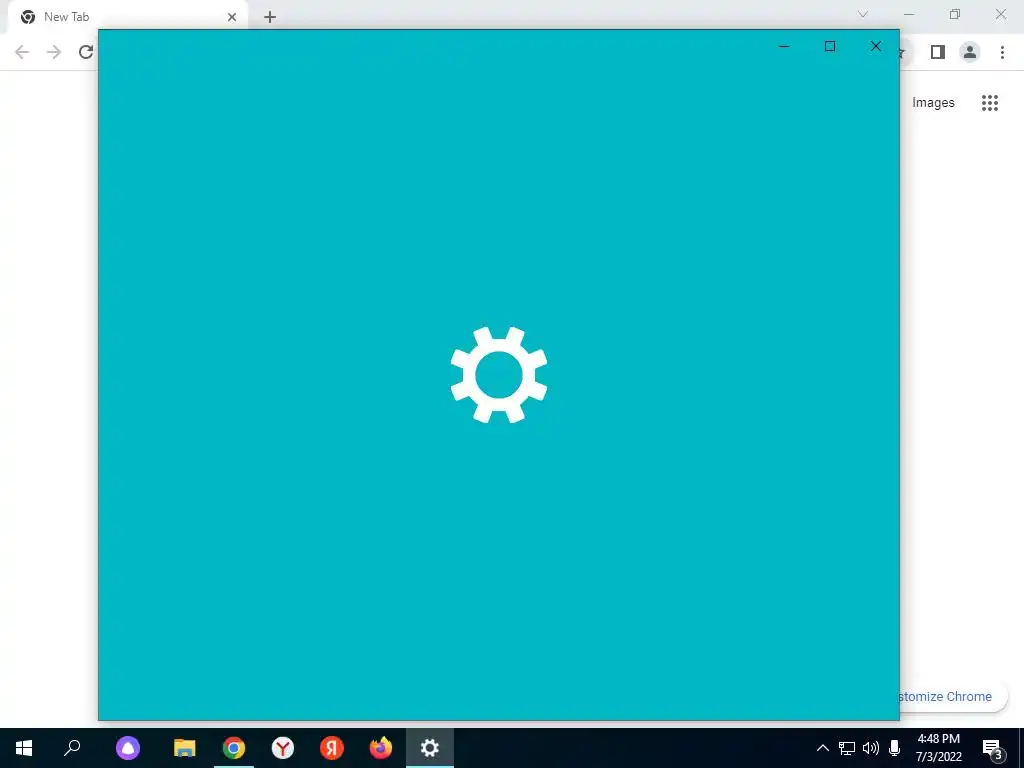The width and height of the screenshot is (1024, 768).
Task: Toggle Chrome side panel icon
Action: click(938, 52)
